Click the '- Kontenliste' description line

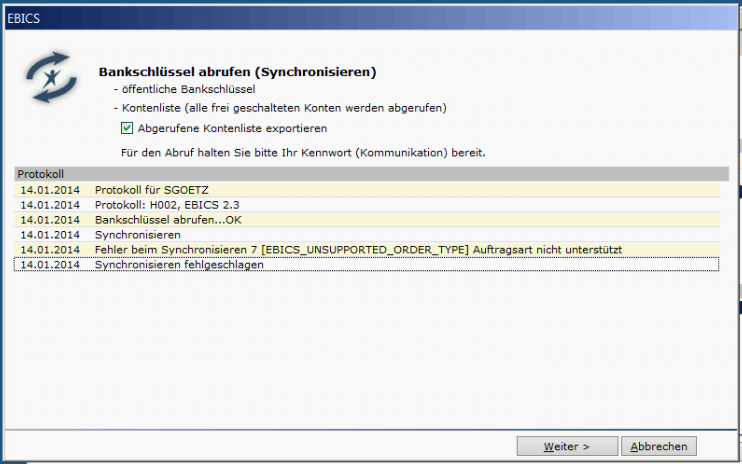point(280,108)
